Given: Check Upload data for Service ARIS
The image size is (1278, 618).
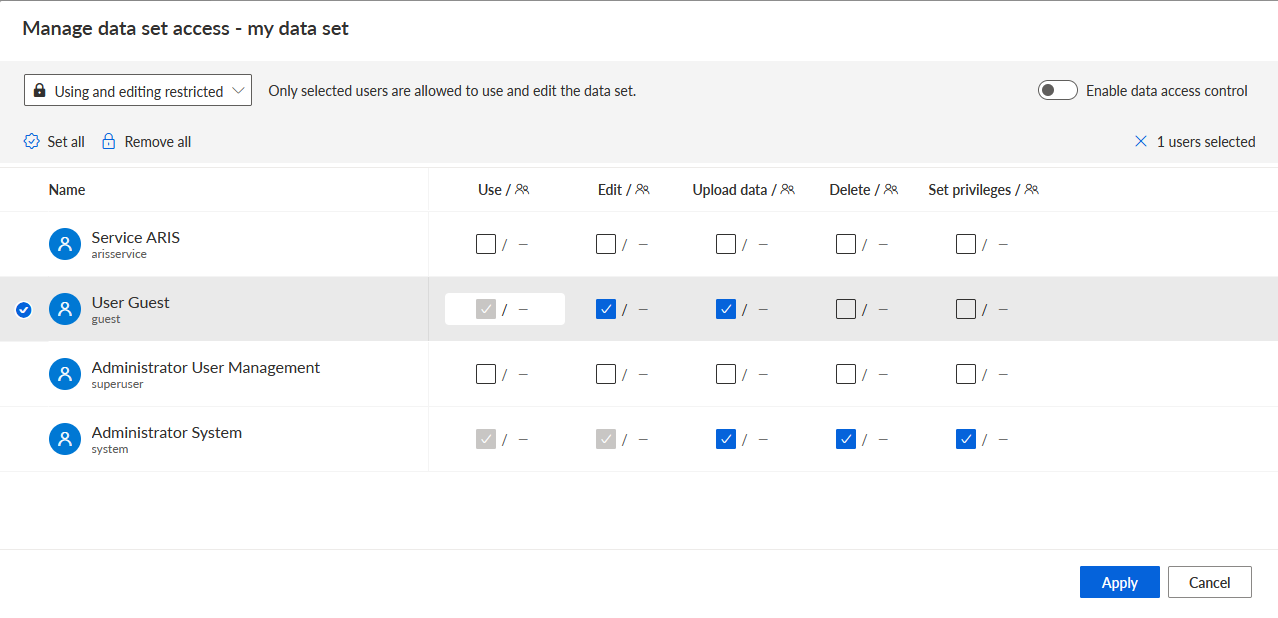Looking at the screenshot, I should coord(726,244).
